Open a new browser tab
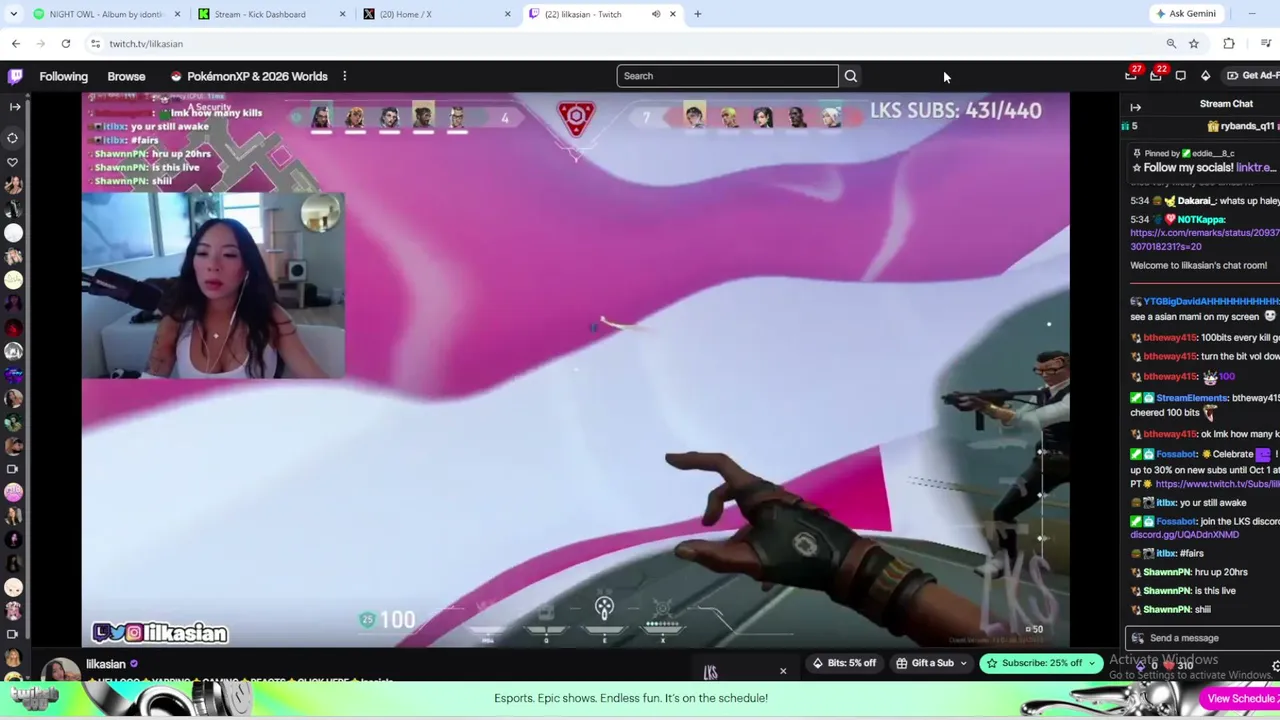Screen dimensions: 1280x720 click(x=697, y=14)
